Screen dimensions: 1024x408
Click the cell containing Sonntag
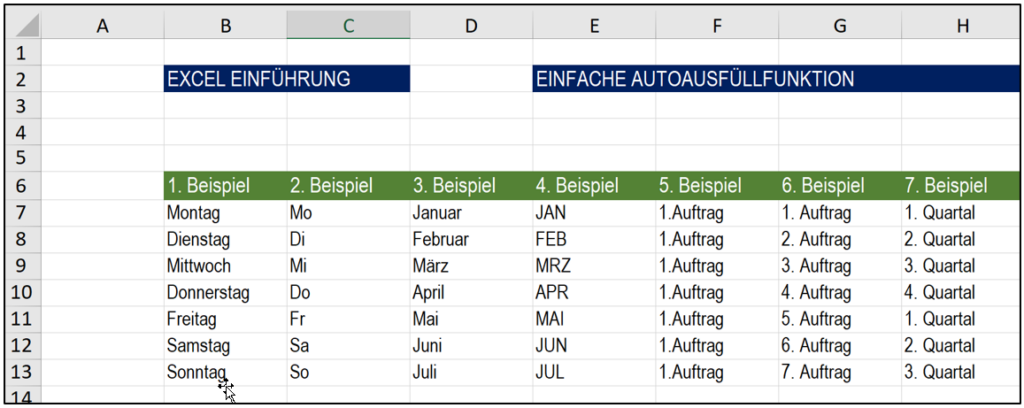225,372
